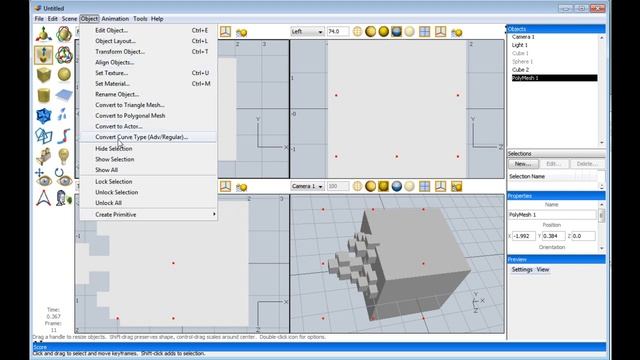The width and height of the screenshot is (640, 360).
Task: Choose the Create Spline Mesh tool
Action: pyautogui.click(x=64, y=96)
